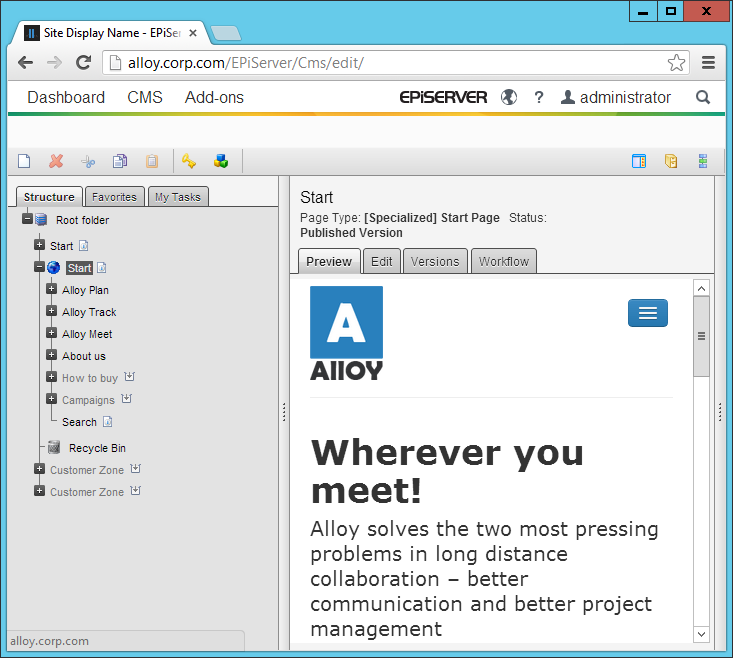Click the globe icon next to selected Start

(54, 268)
